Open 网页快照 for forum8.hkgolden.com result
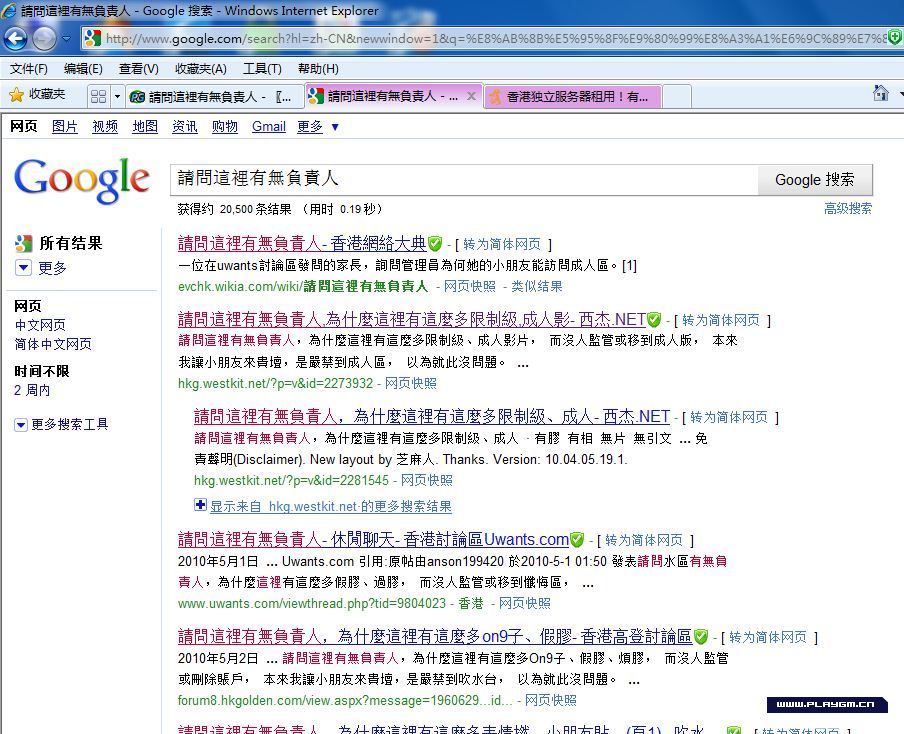Screen dimensions: 904x734 [x=551, y=701]
